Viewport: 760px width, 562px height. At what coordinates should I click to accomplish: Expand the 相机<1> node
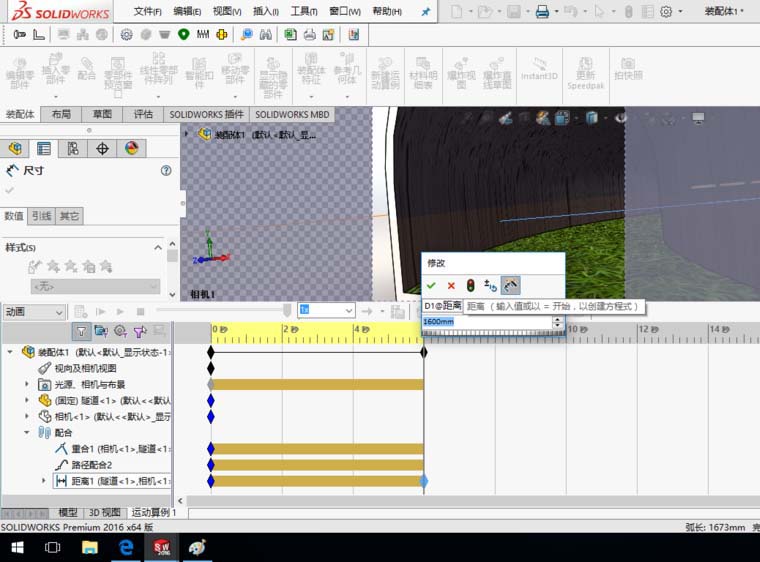coord(27,416)
